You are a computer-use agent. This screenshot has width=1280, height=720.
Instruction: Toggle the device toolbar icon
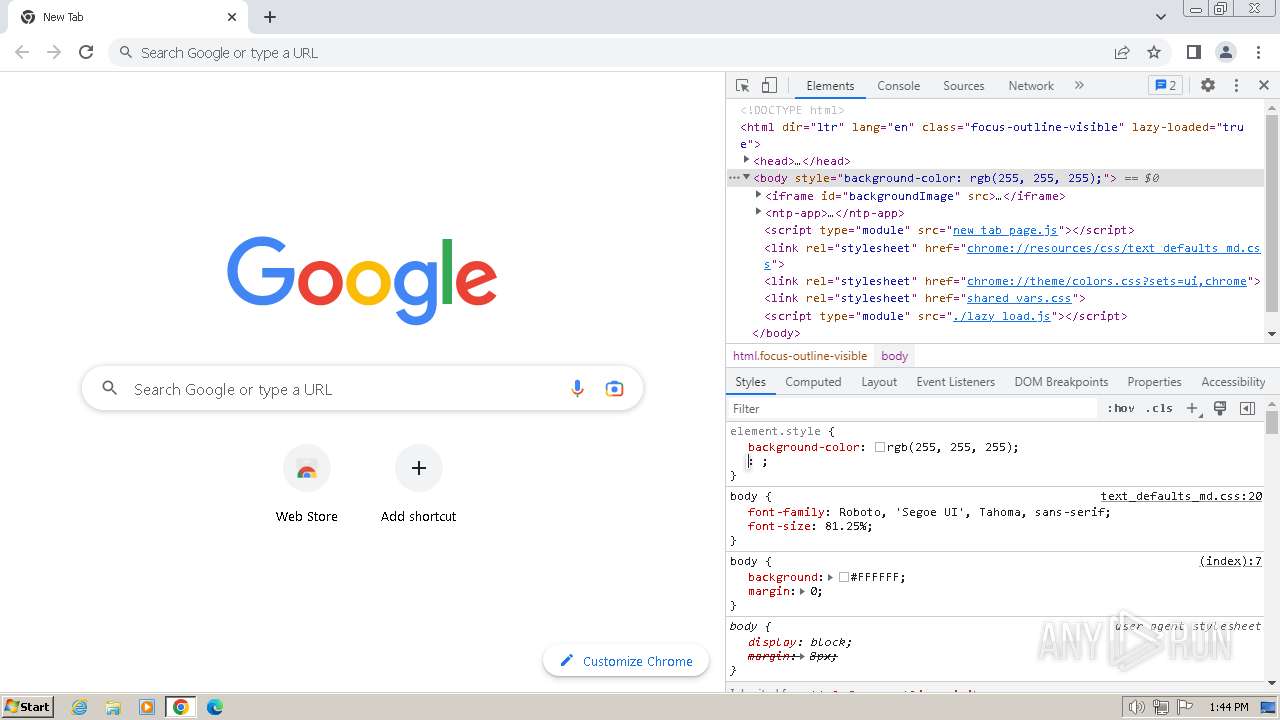[x=769, y=86]
